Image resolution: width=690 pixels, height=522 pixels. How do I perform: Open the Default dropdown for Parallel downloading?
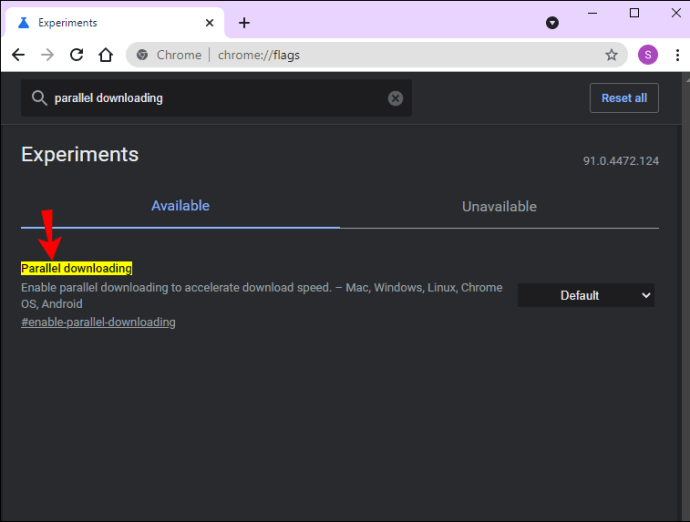586,295
